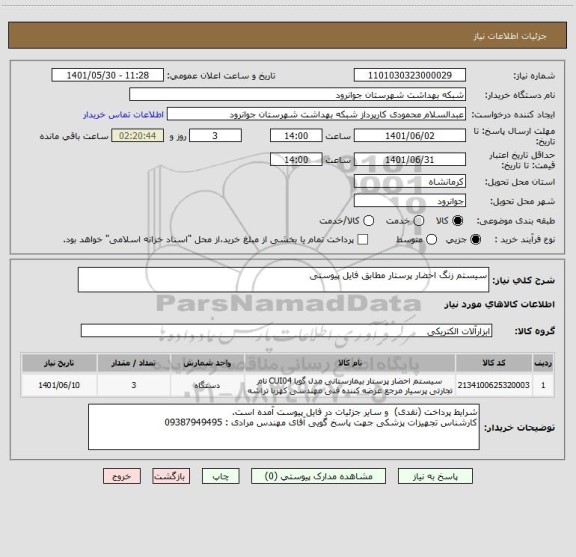
Task: Click the شماره نیاز field 1101030323000029
Action: (x=410, y=75)
